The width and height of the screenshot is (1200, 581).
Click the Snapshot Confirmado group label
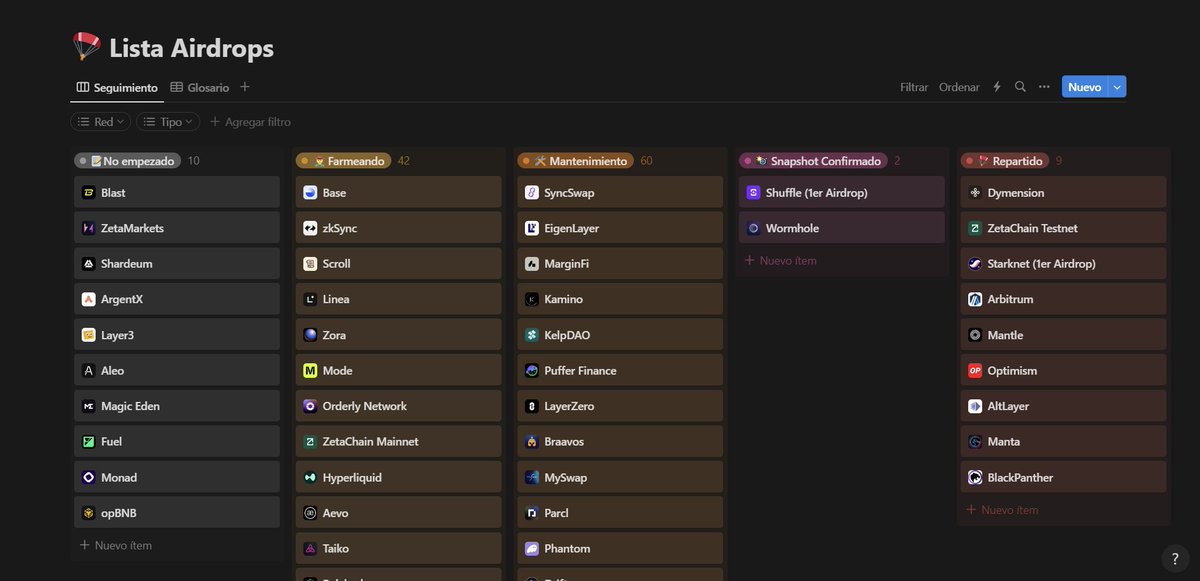pyautogui.click(x=813, y=160)
